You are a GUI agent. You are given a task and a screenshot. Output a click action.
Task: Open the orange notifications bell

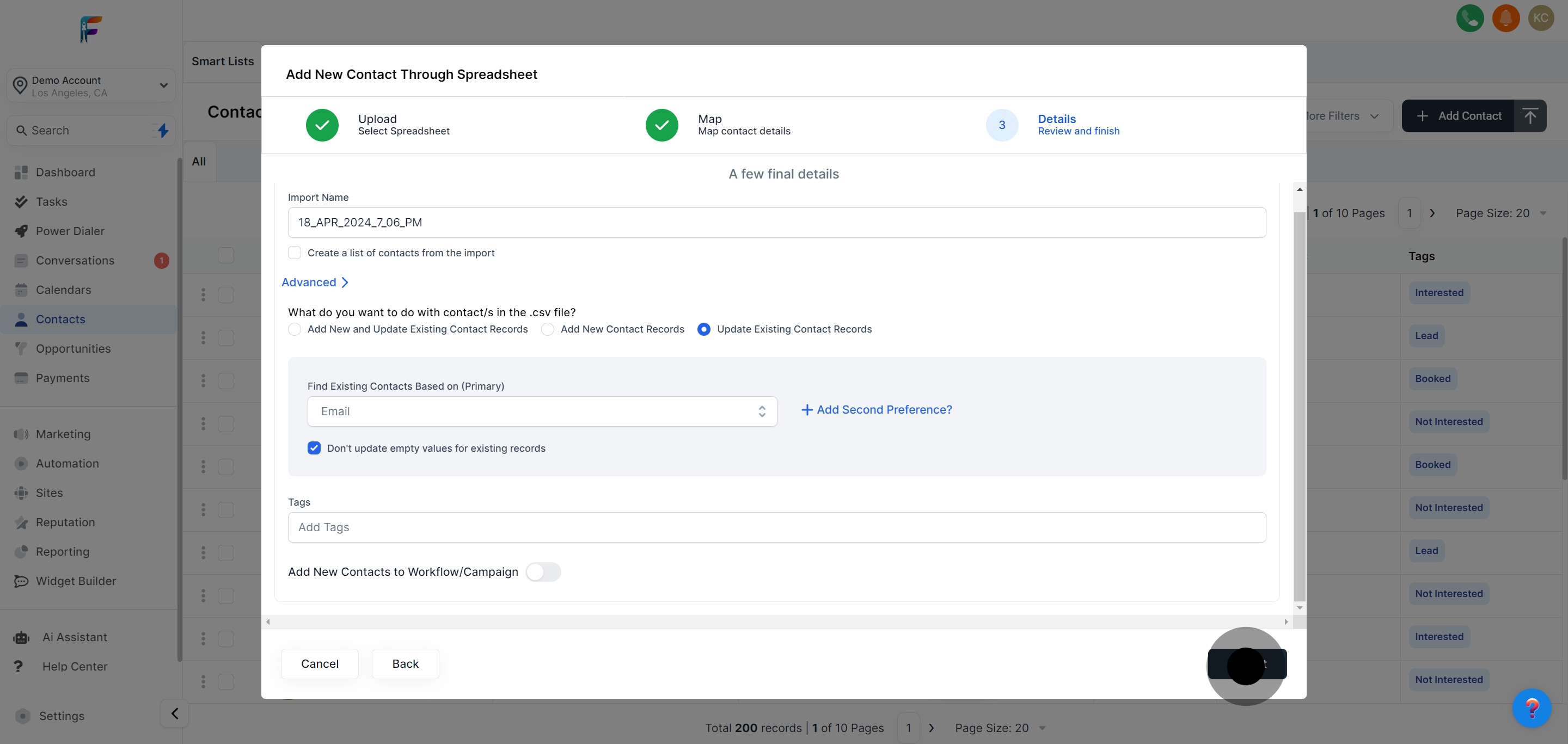[1505, 19]
